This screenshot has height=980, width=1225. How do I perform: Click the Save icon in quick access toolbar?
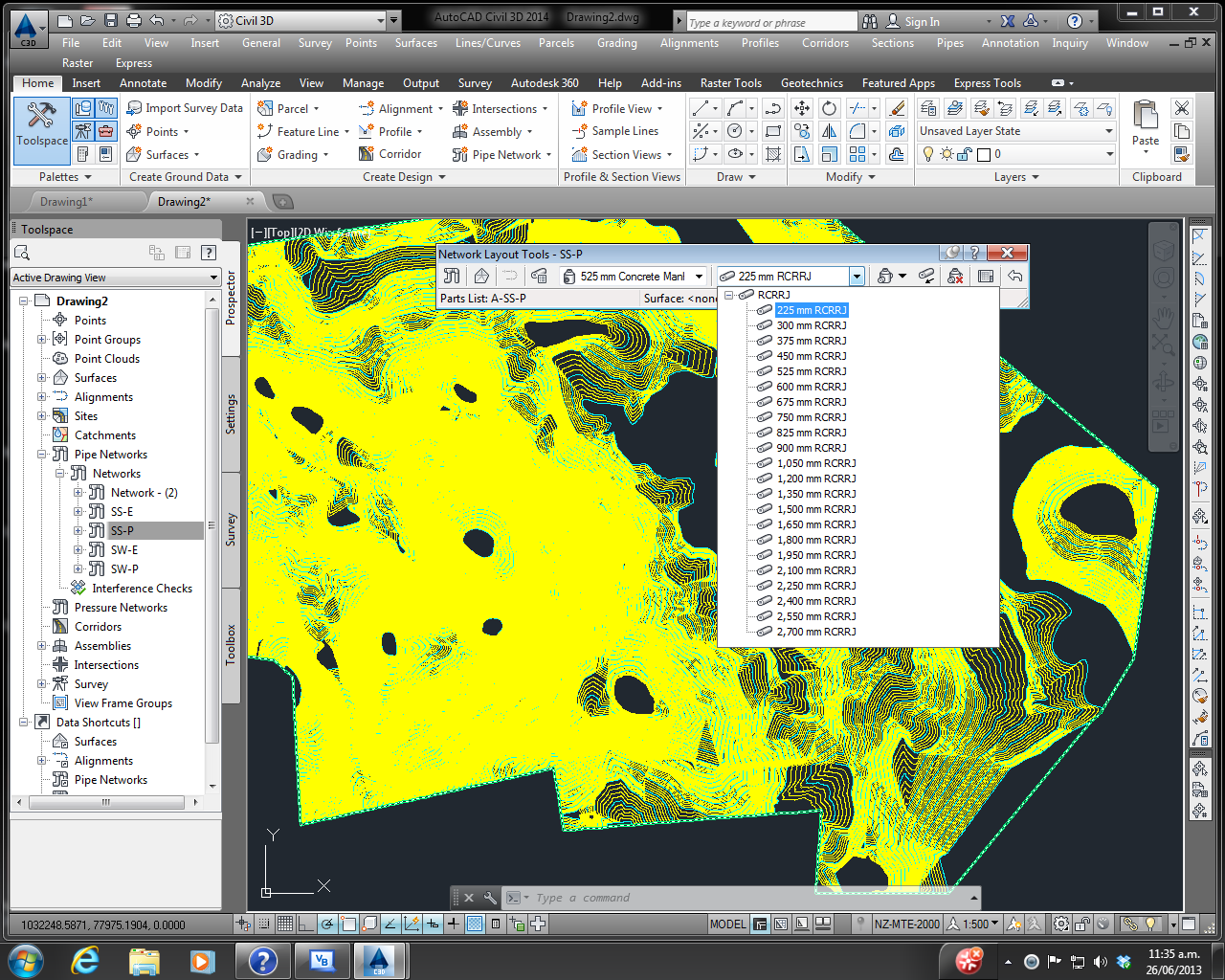[111, 20]
